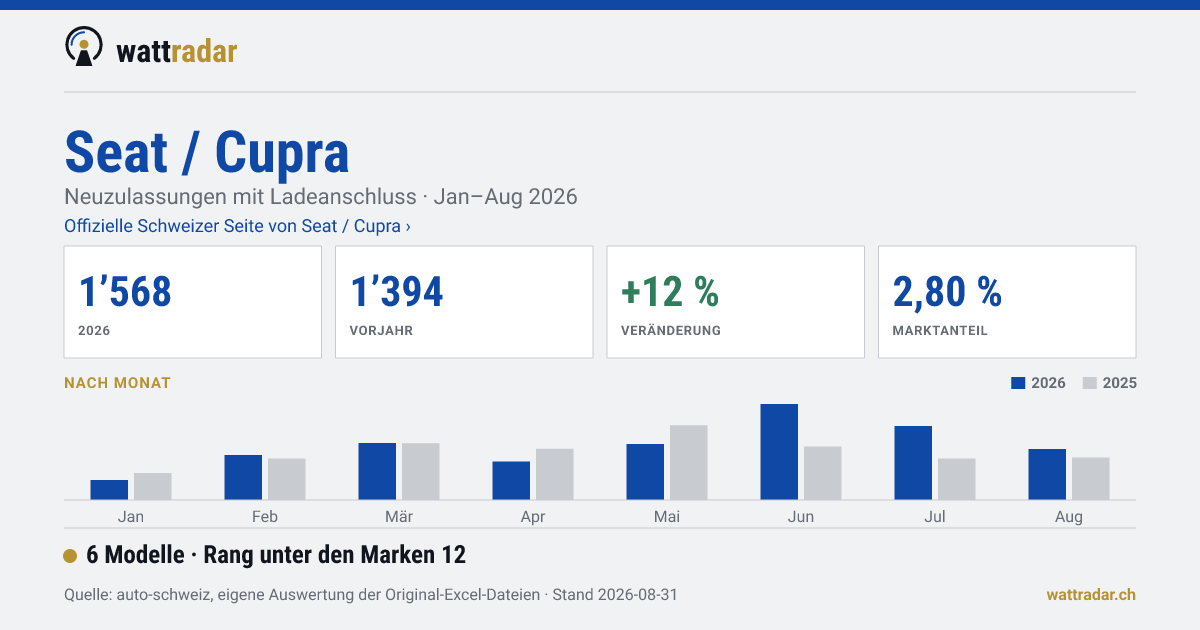This screenshot has height=630, width=1200.
Task: Select the +12 % Veränderung card
Action: coord(736,302)
